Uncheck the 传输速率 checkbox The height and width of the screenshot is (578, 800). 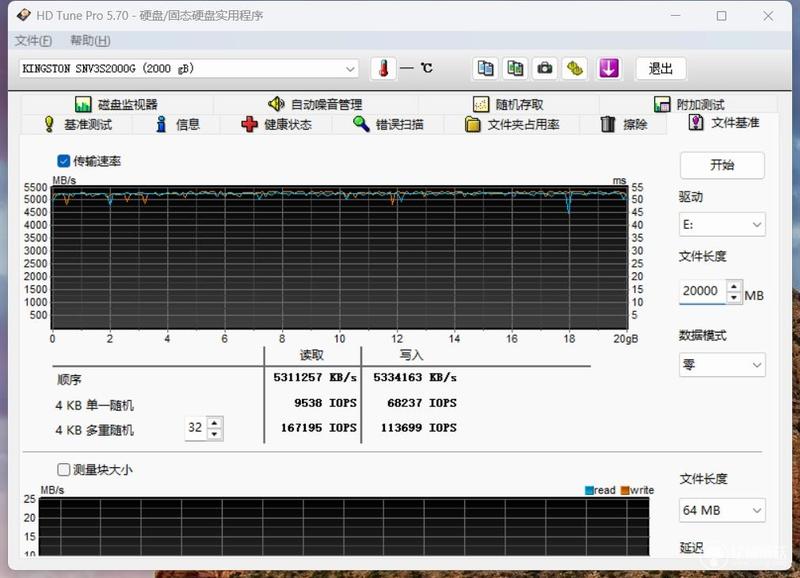[64, 161]
